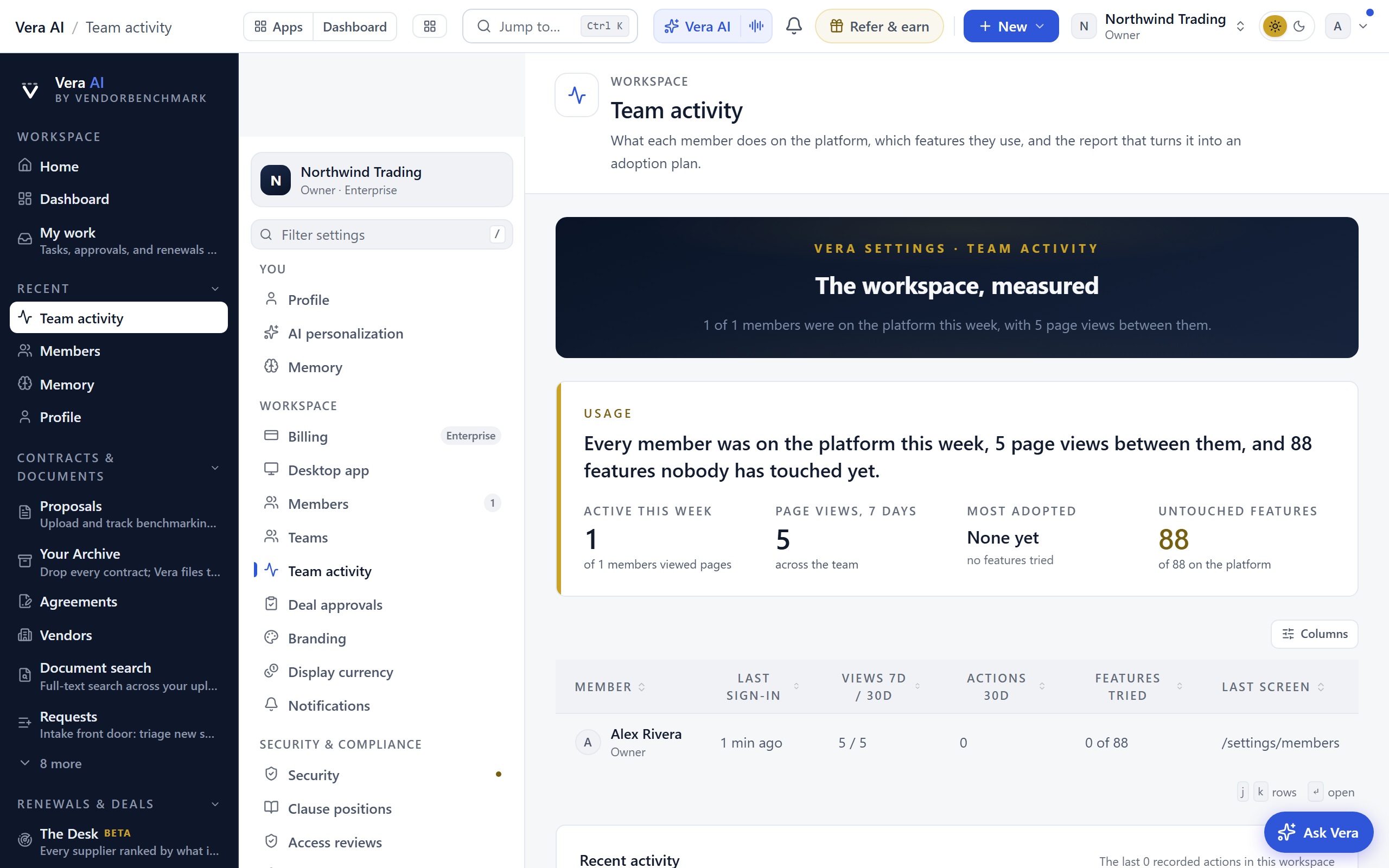Image resolution: width=1389 pixels, height=868 pixels.
Task: Open The Desk beta
Action: (119, 841)
